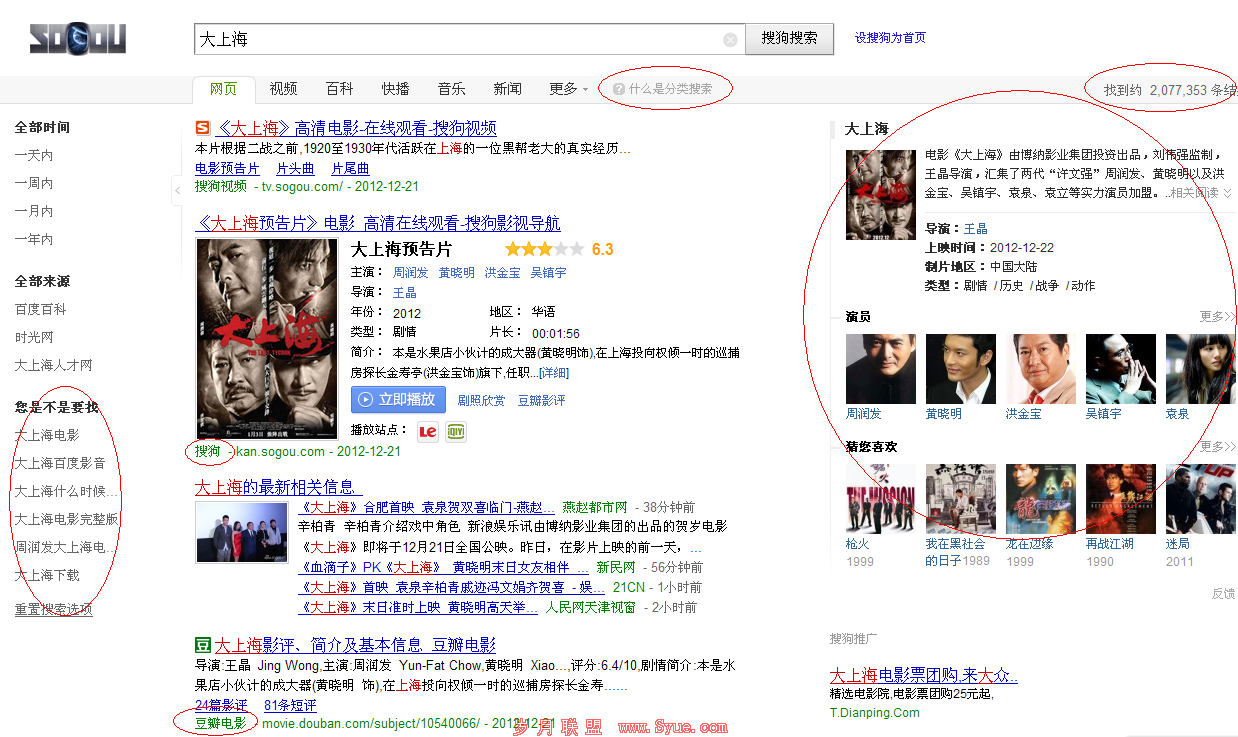The image size is (1238, 737).
Task: Open the 《血滴子》PK《大上海》 news headline
Action: click(444, 567)
